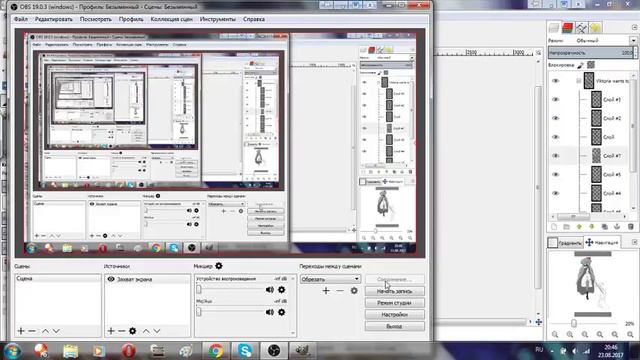Open the Профиль menu
The width and height of the screenshot is (640, 360).
[x=131, y=19]
